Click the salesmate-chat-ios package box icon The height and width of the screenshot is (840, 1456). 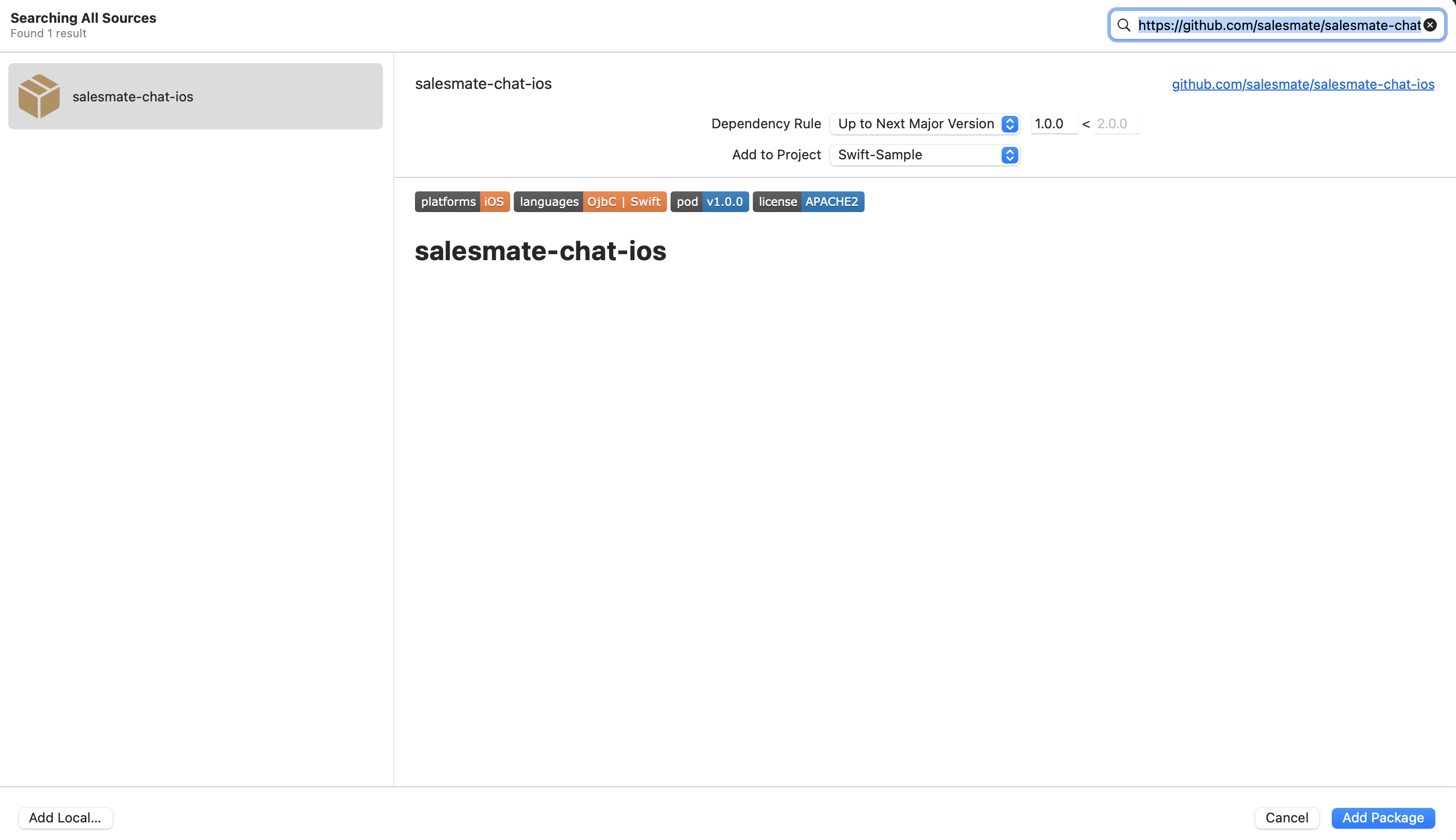39,96
